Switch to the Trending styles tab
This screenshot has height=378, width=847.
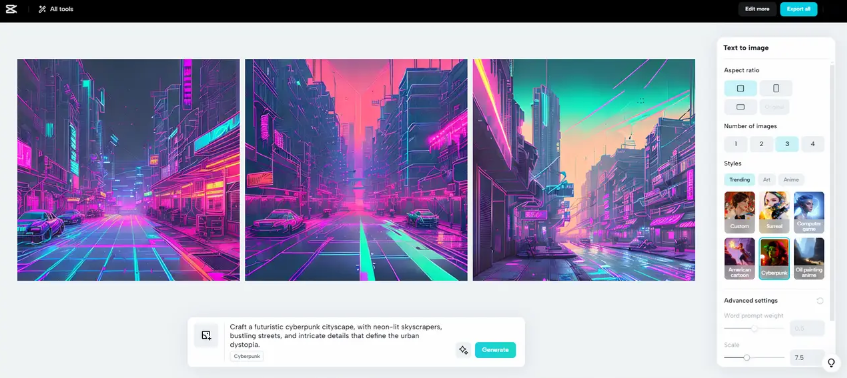[x=740, y=180]
